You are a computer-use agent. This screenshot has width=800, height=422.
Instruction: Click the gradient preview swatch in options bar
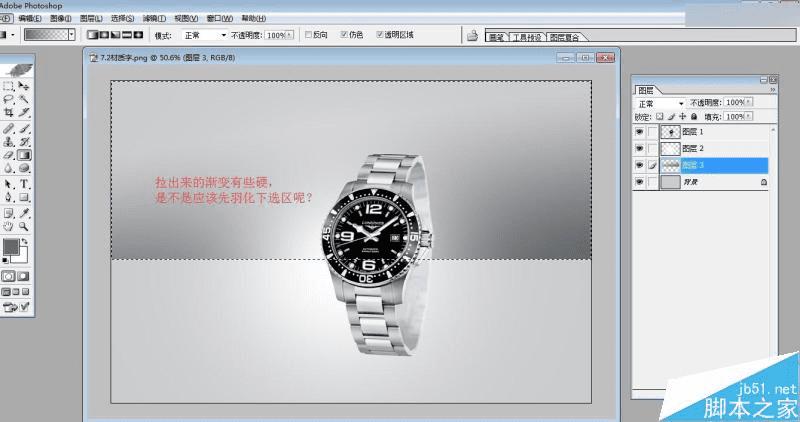(46, 35)
